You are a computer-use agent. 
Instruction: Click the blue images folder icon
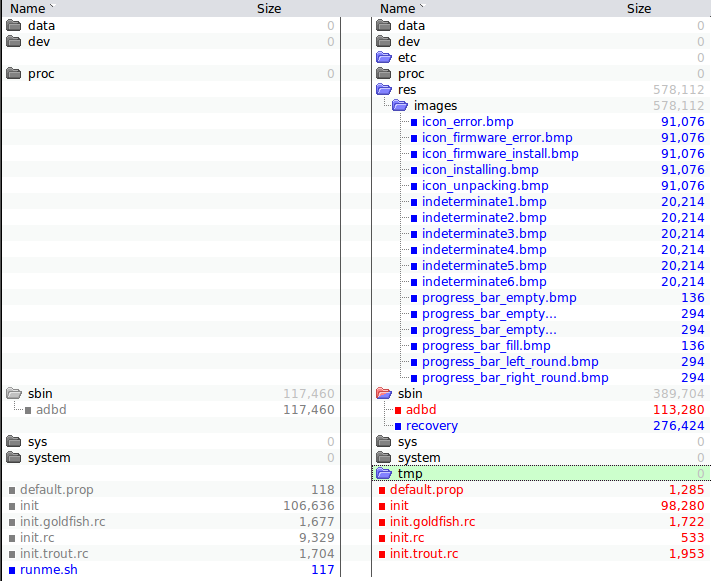point(400,106)
